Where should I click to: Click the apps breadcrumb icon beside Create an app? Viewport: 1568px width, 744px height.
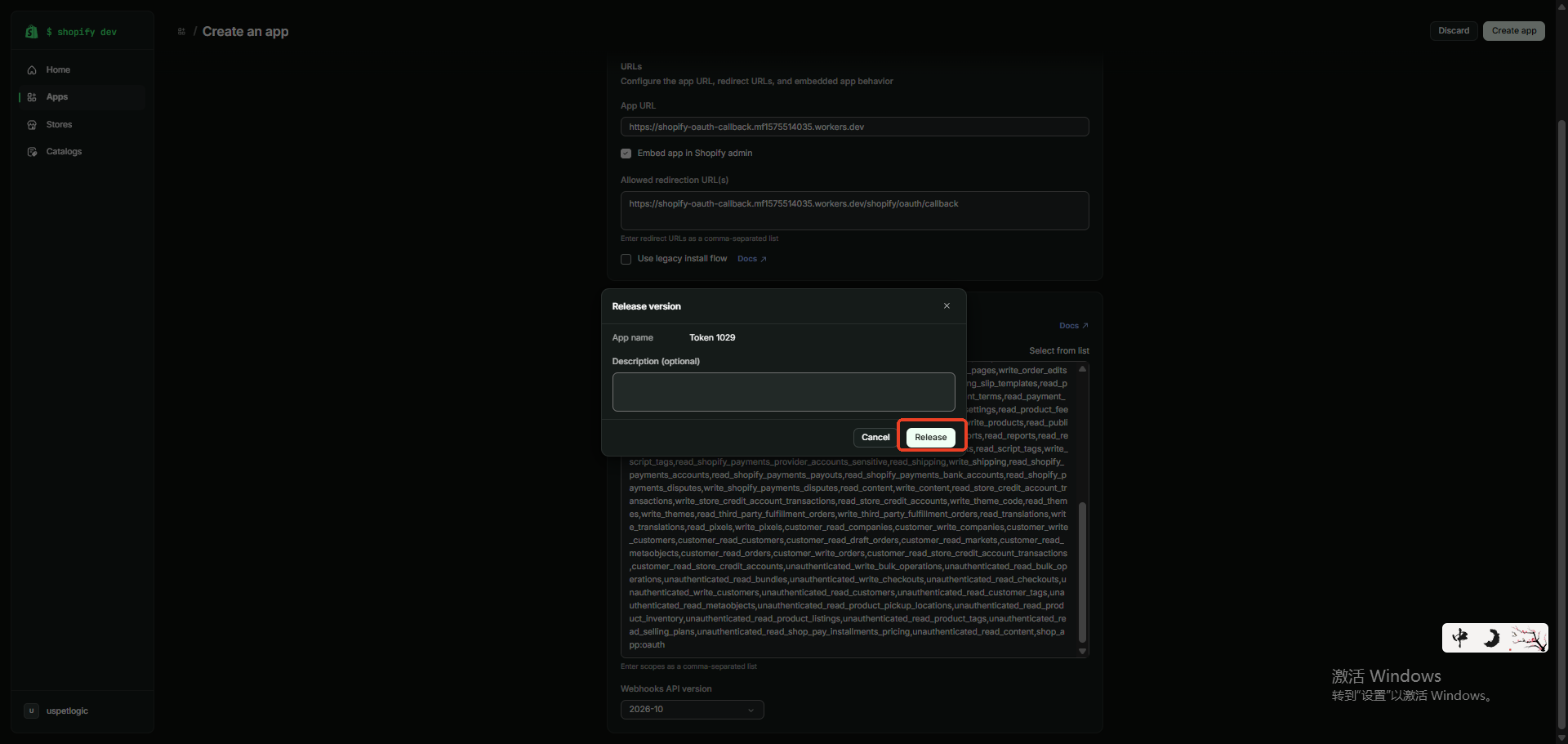tap(181, 32)
